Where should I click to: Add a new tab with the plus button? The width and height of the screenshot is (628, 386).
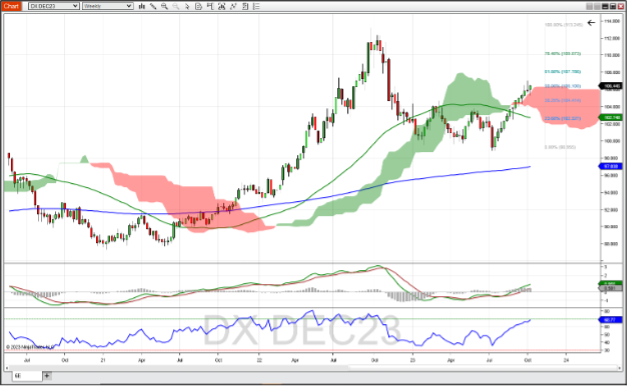(x=47, y=376)
